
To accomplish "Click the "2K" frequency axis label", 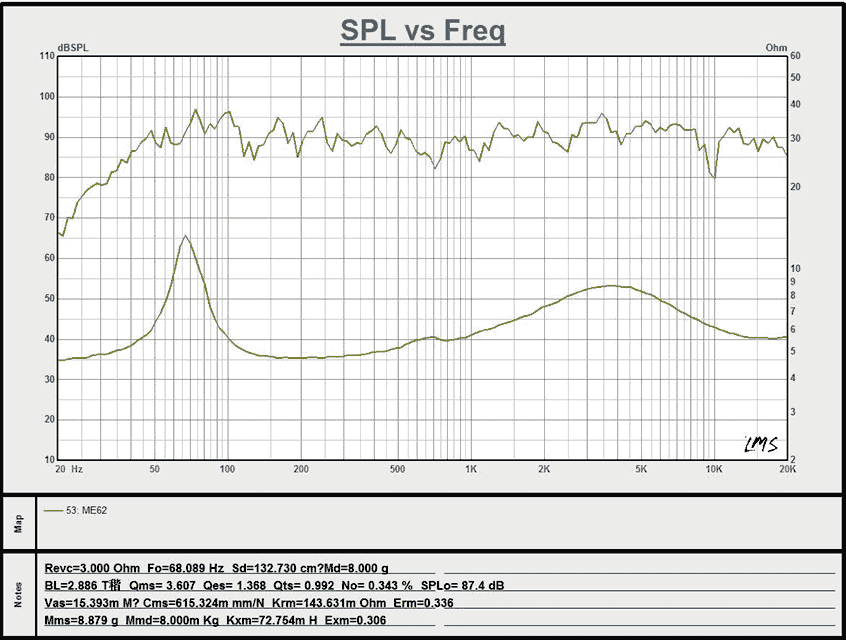I will (544, 469).
